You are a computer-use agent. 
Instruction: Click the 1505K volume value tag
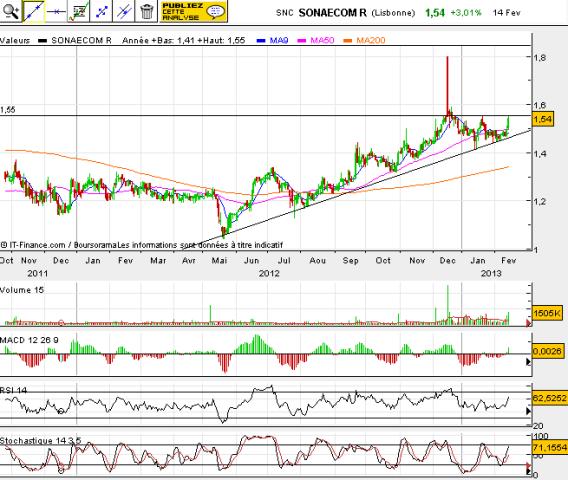(x=547, y=313)
